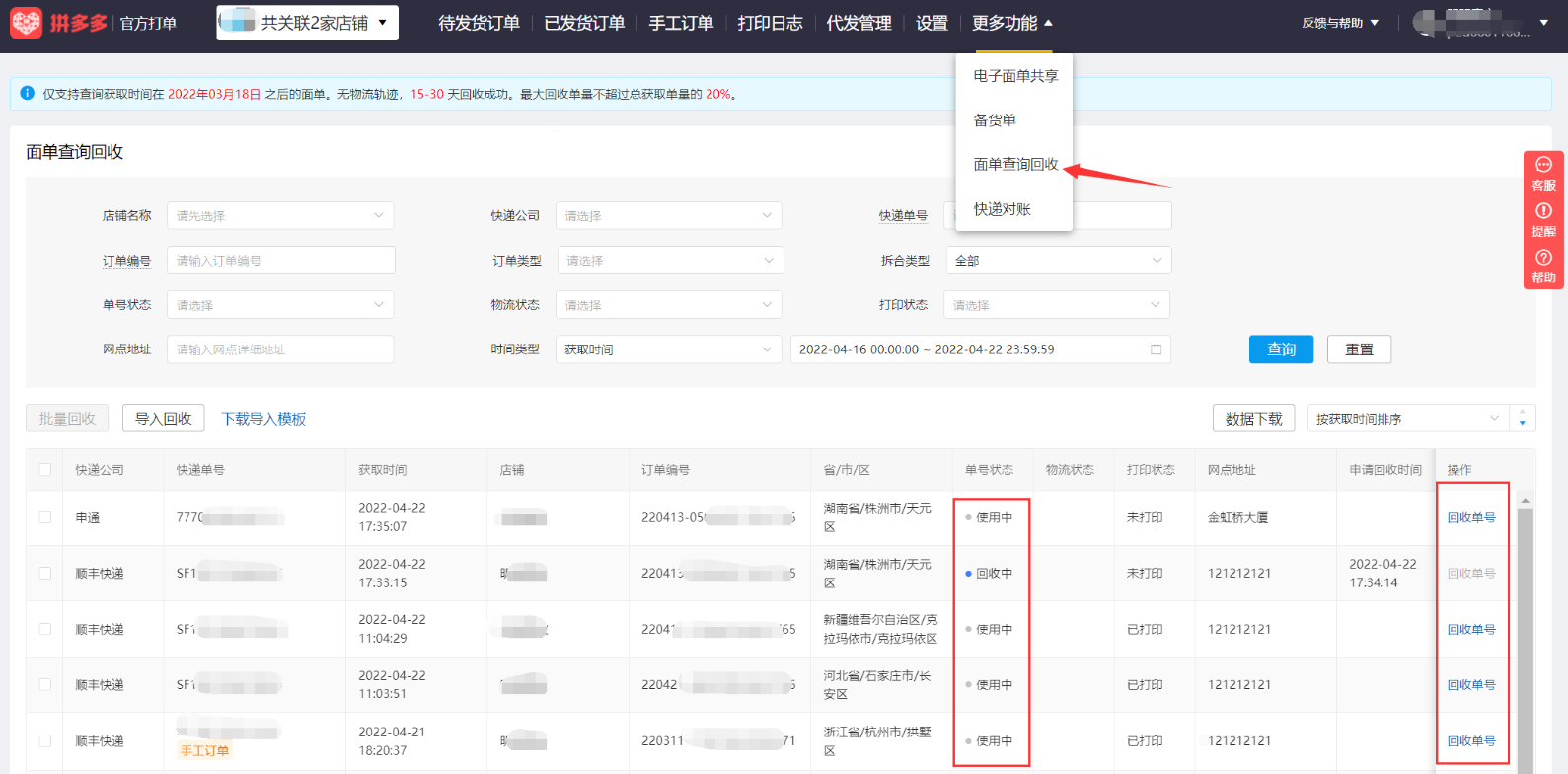Choose 快递对账 menu entry

tap(1002, 209)
